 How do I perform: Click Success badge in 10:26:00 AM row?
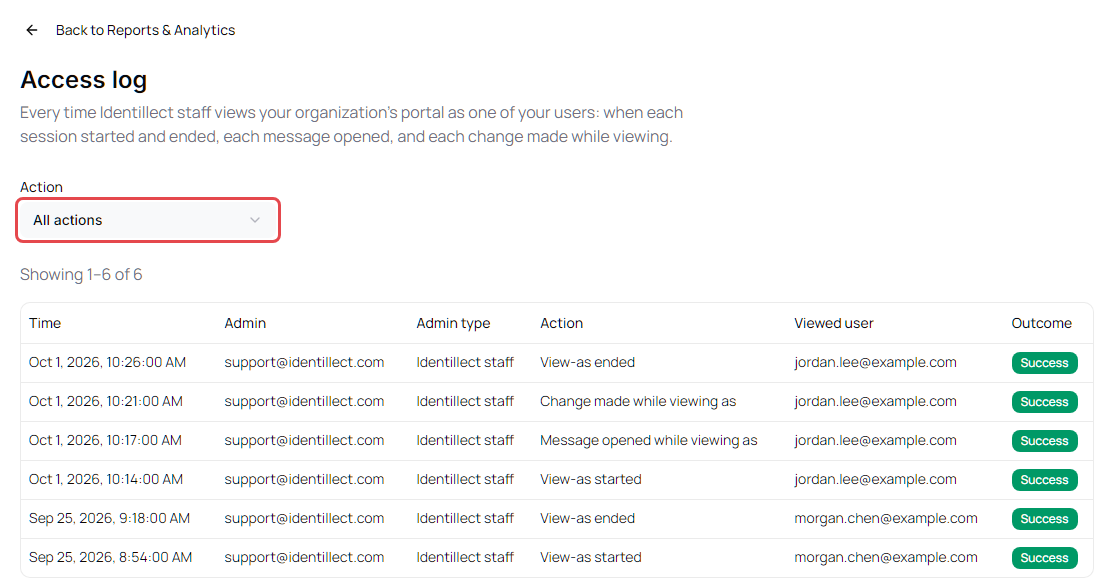pyautogui.click(x=1044, y=363)
